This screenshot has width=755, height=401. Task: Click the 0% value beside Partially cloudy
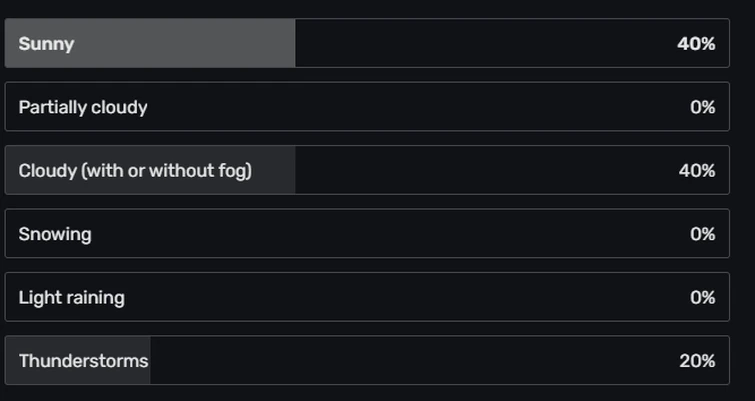click(x=702, y=107)
